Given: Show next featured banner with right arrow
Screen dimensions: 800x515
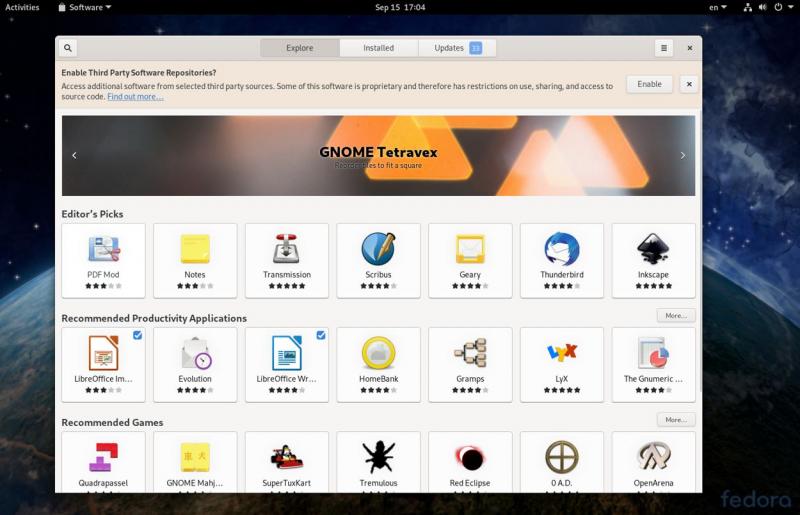Looking at the screenshot, I should [683, 155].
